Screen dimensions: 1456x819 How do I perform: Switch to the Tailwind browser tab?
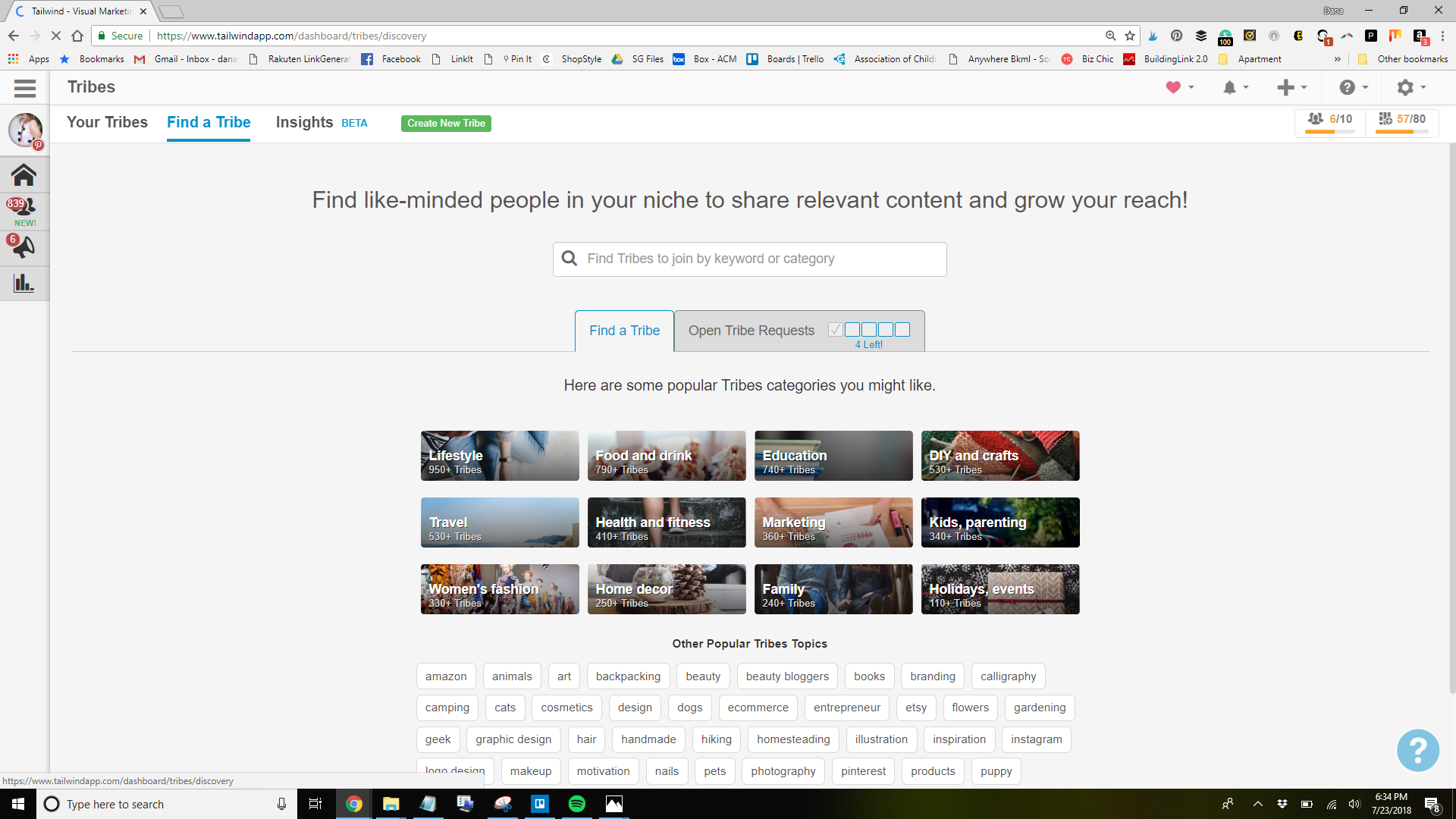(81, 11)
